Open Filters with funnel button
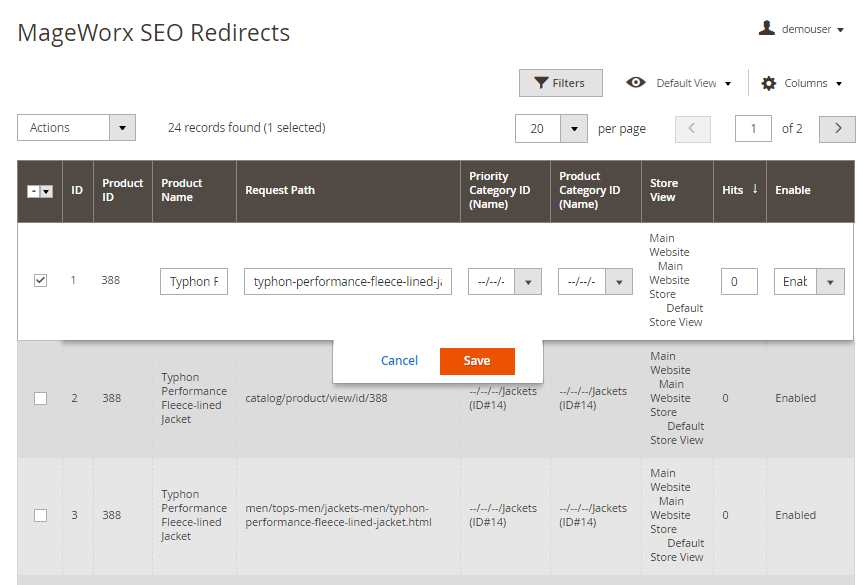The height and width of the screenshot is (585, 863). tap(560, 83)
